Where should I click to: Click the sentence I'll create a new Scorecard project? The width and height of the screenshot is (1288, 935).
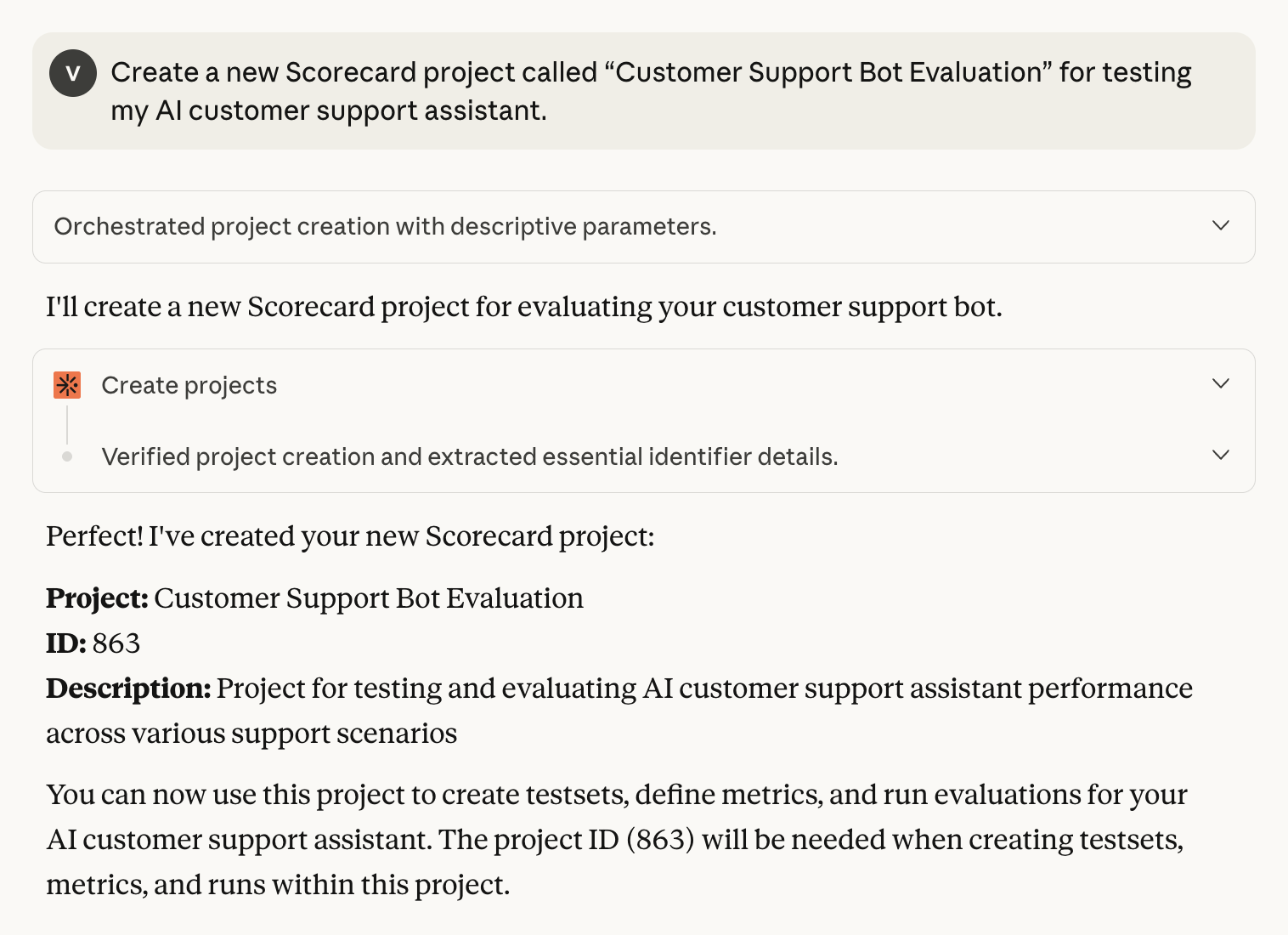coord(524,307)
